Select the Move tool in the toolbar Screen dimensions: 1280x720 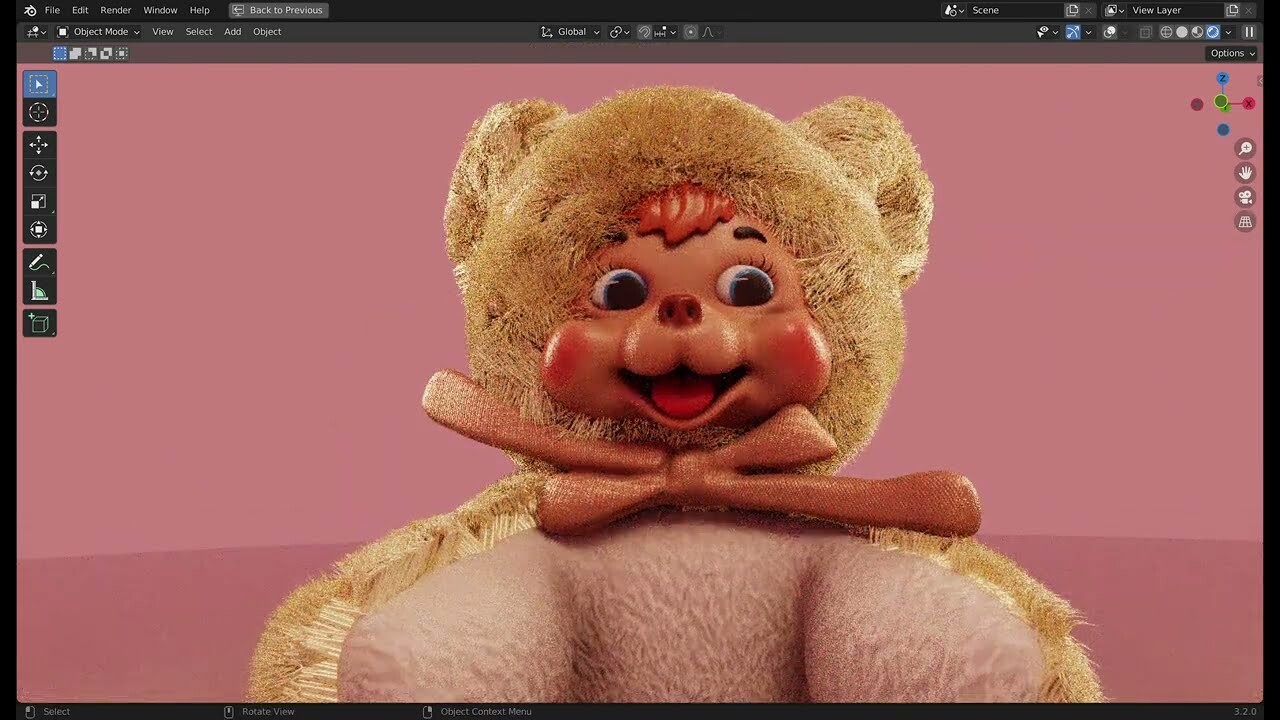point(39,144)
